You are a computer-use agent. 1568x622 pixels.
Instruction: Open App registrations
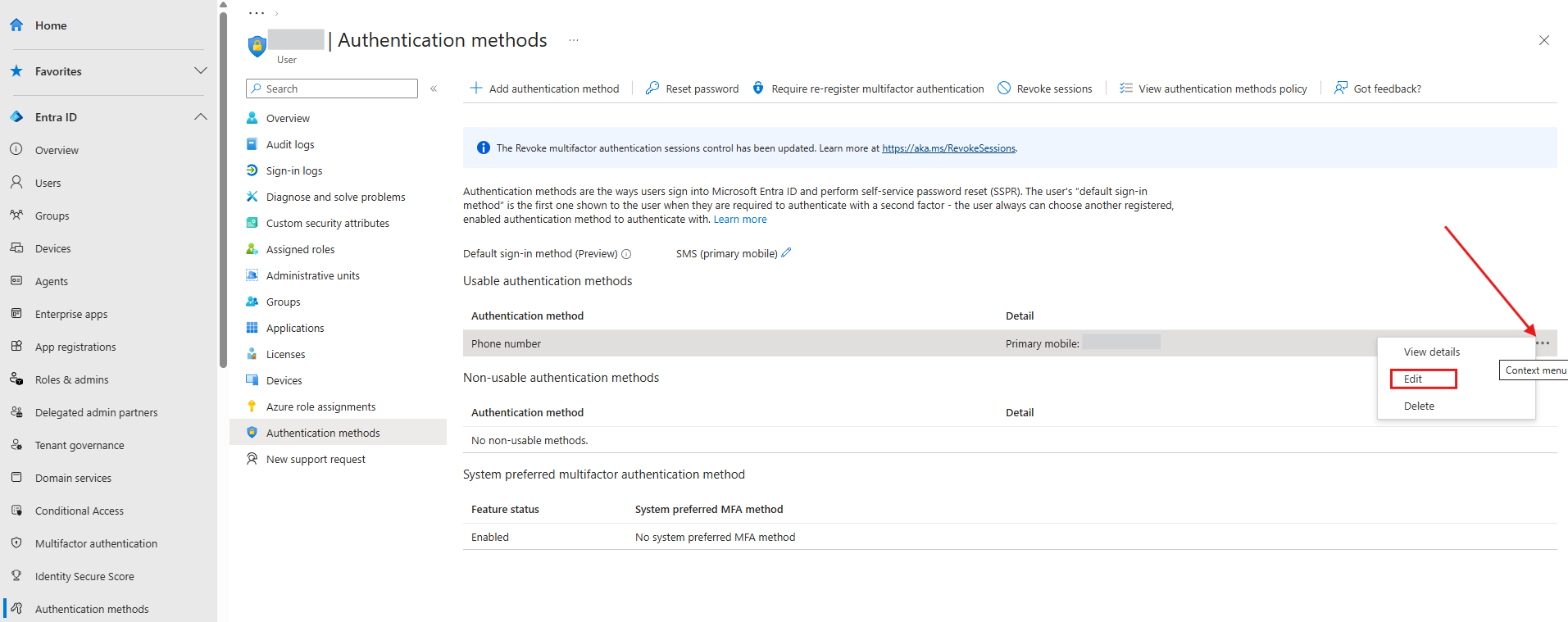[x=75, y=347]
